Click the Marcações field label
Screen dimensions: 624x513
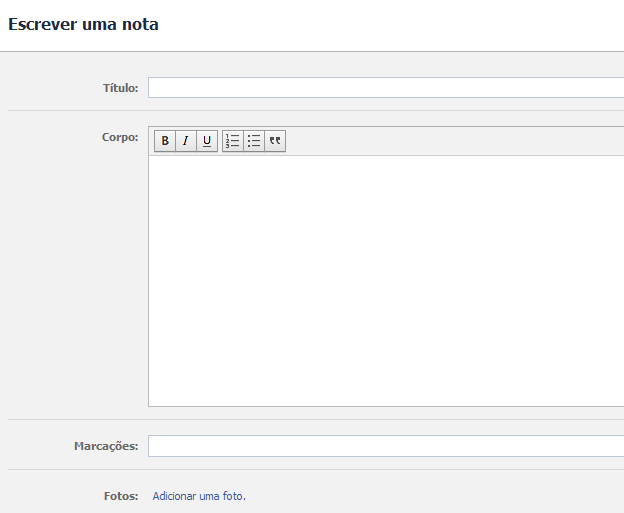coord(106,446)
